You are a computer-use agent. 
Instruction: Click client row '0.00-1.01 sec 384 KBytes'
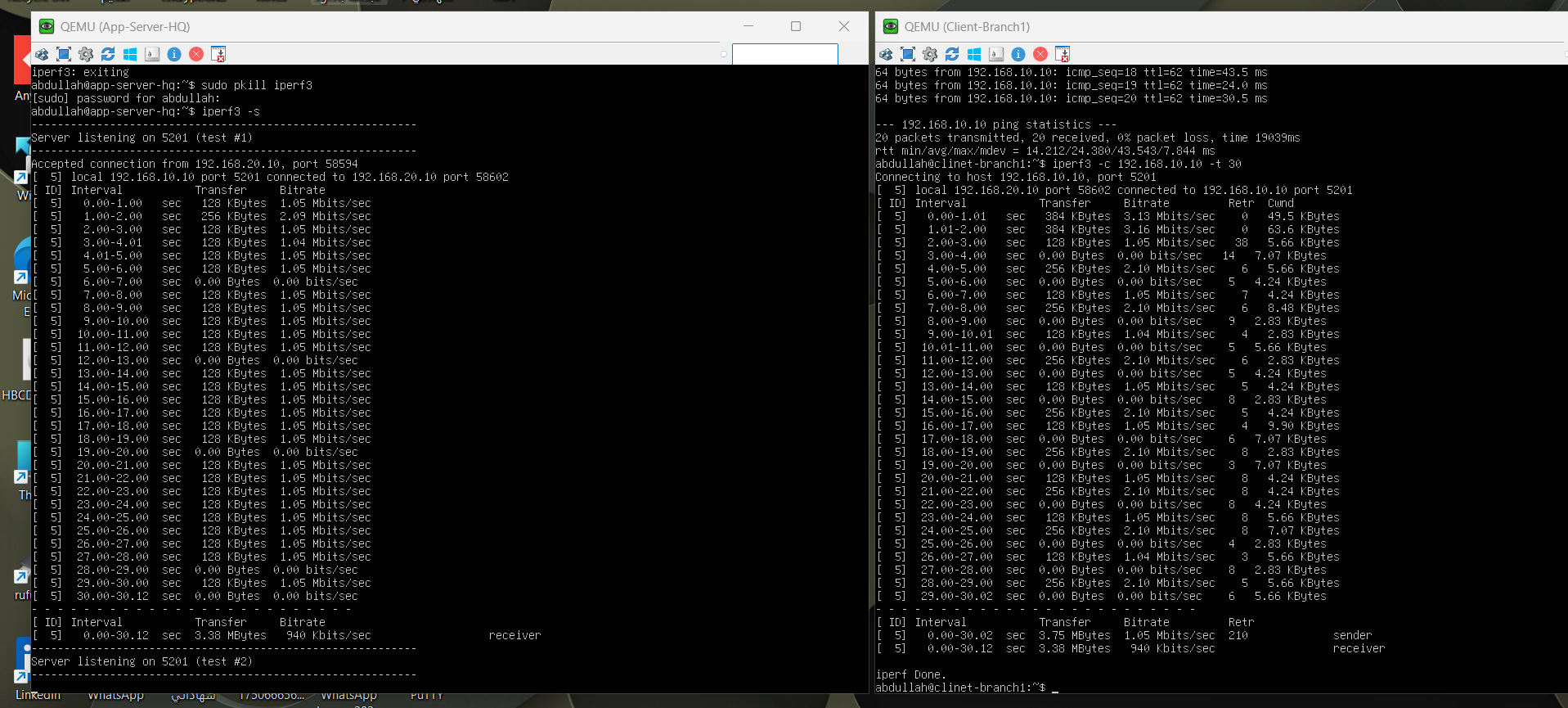(x=1107, y=216)
